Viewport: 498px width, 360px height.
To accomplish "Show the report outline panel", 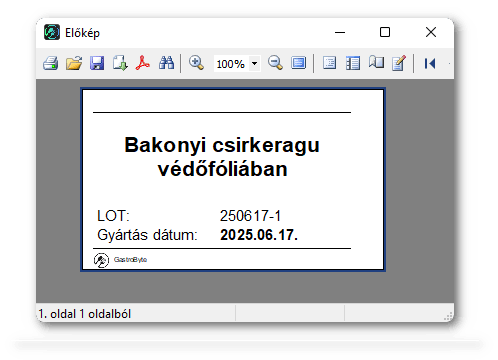I will pos(329,63).
